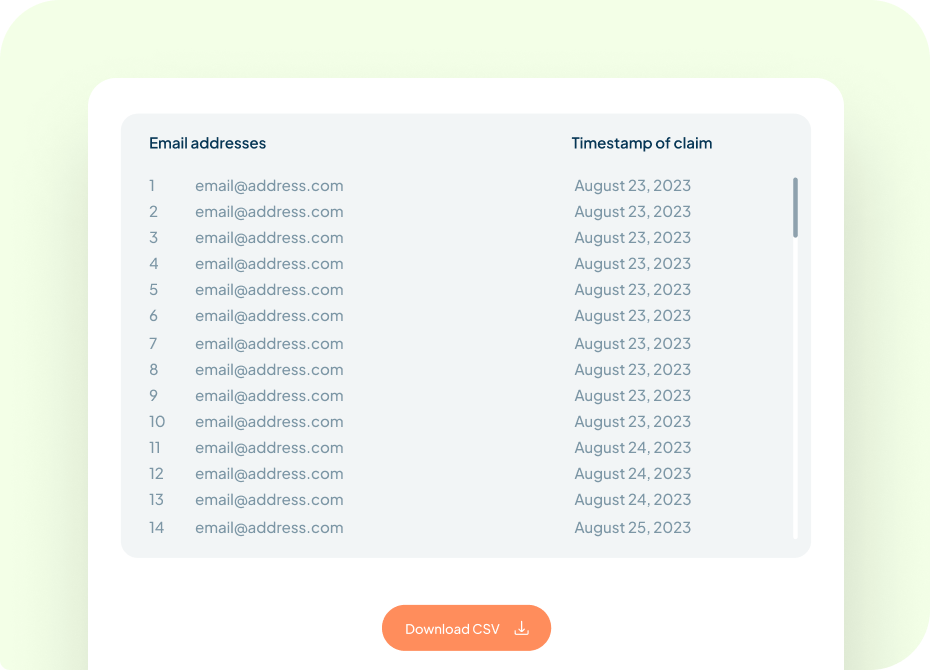Select the email in row 5
This screenshot has height=670, width=930.
[269, 290]
